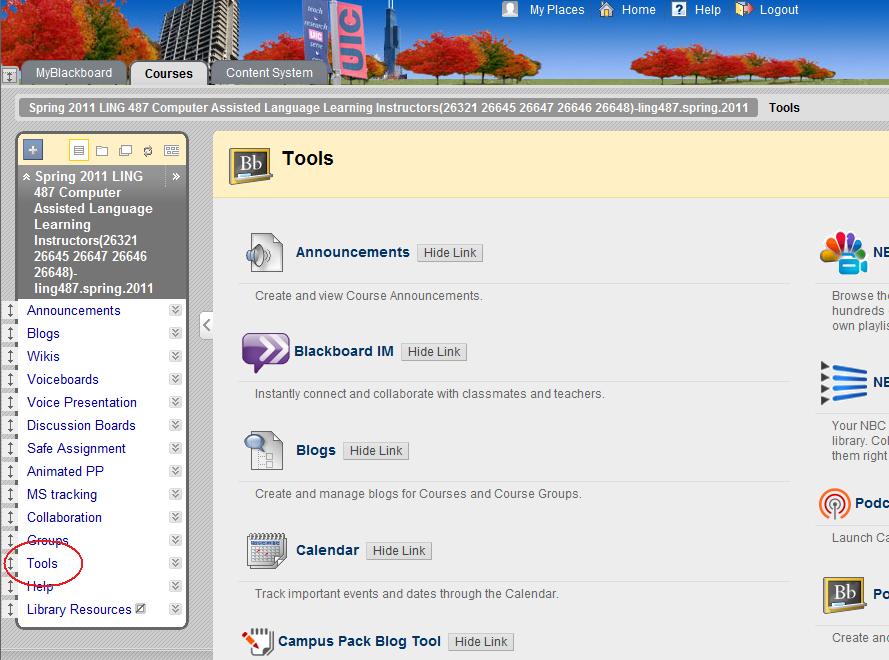Open the Content System tab
Image resolution: width=889 pixels, height=660 pixels.
(269, 73)
